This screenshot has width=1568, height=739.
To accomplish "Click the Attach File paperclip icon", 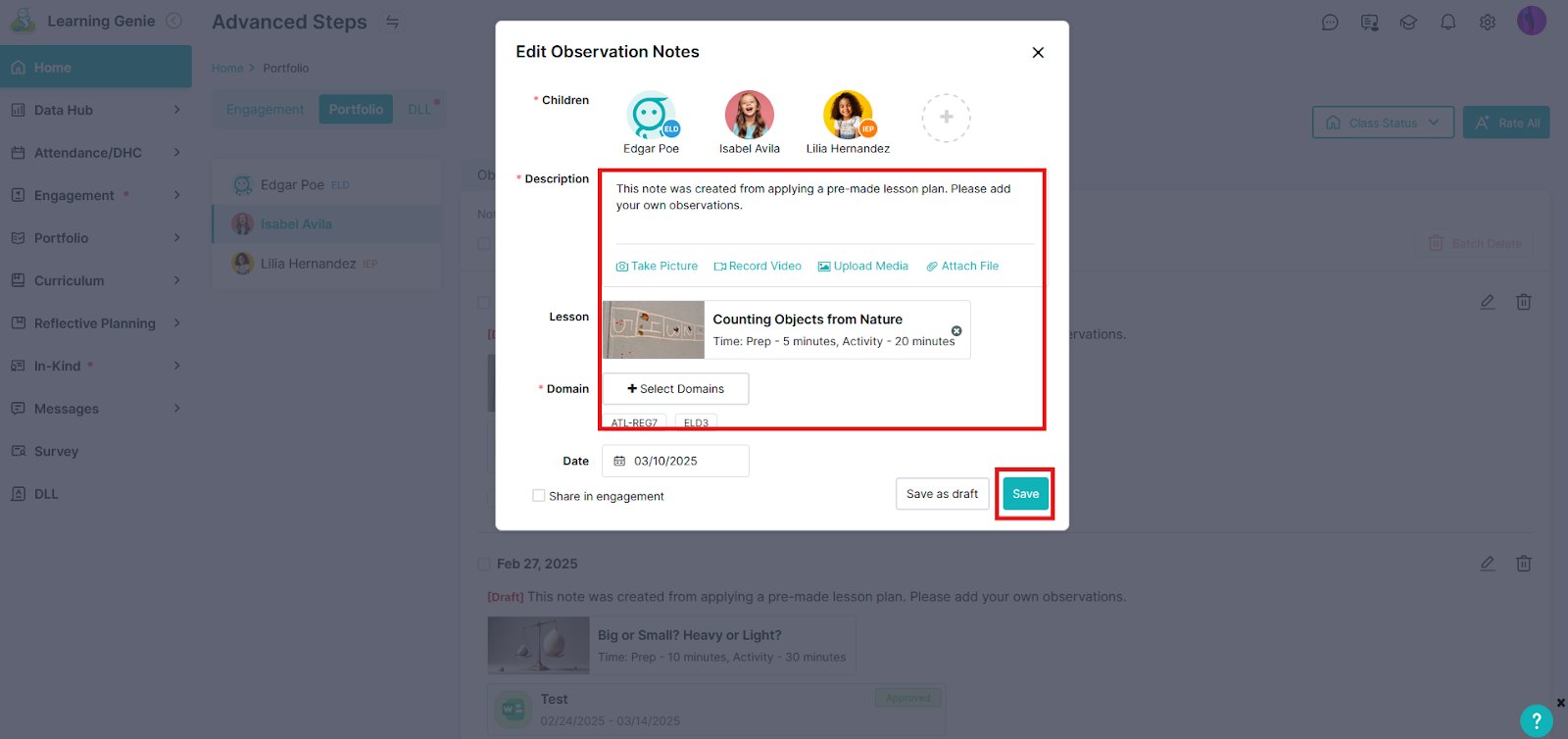I will click(932, 267).
